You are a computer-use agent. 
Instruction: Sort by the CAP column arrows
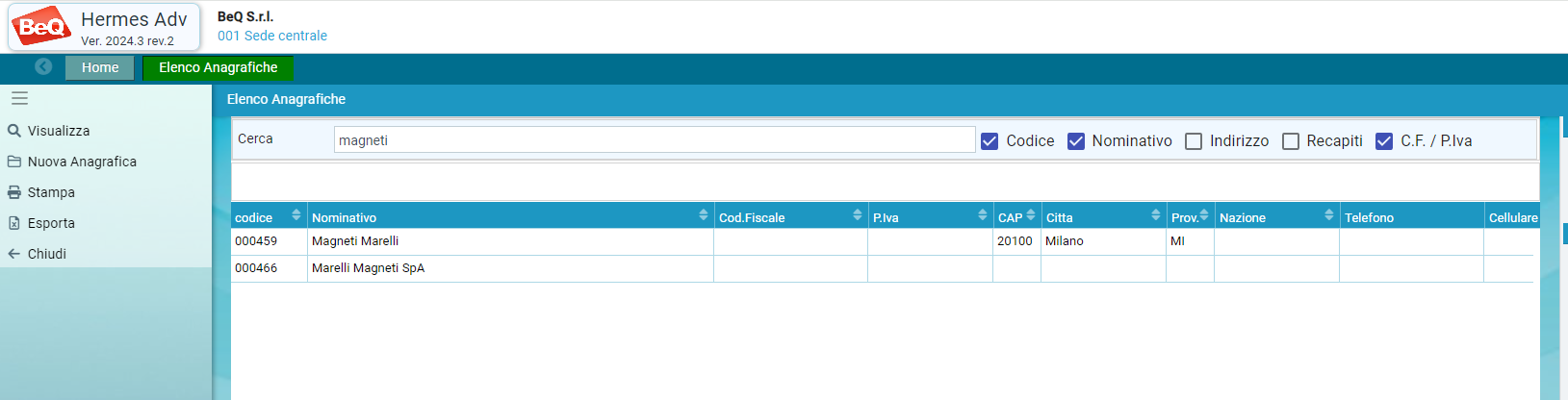pos(1031,215)
